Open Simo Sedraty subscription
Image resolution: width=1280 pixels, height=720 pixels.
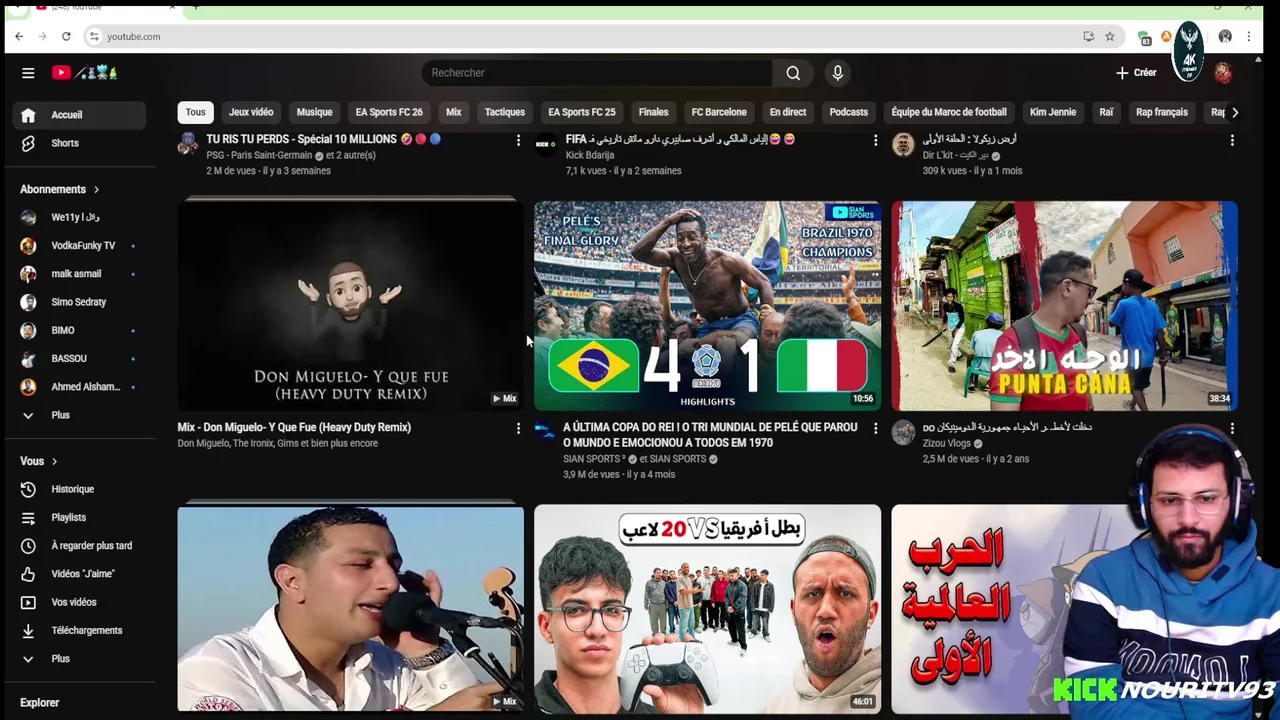pyautogui.click(x=80, y=302)
